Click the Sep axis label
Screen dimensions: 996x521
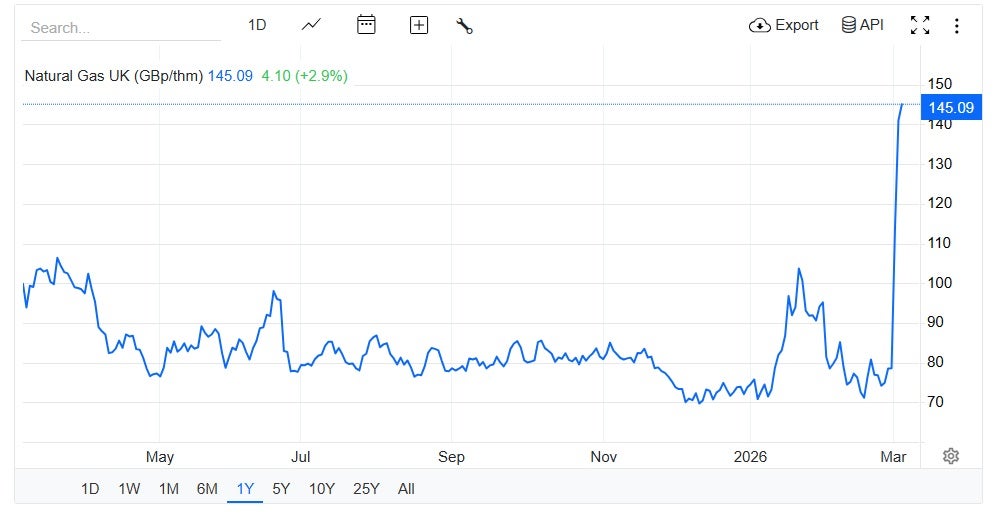tap(451, 457)
